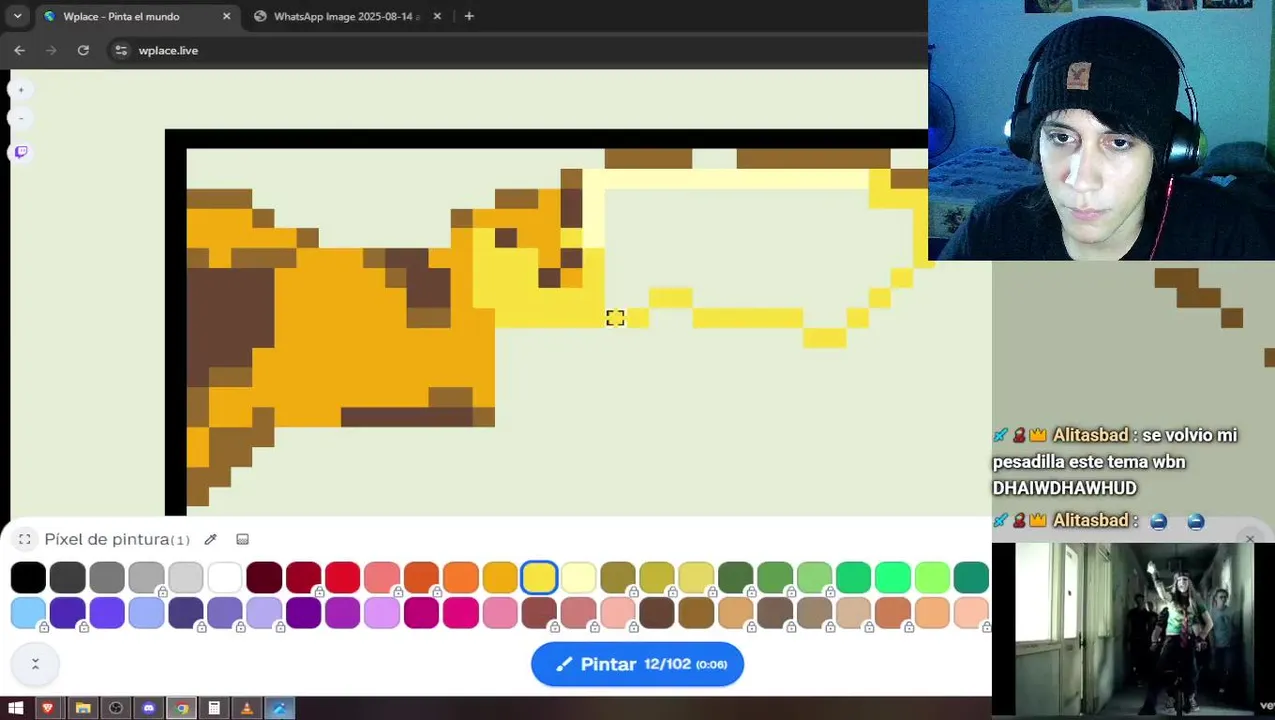Open Calculator from the taskbar
The height and width of the screenshot is (720, 1275).
(214, 708)
